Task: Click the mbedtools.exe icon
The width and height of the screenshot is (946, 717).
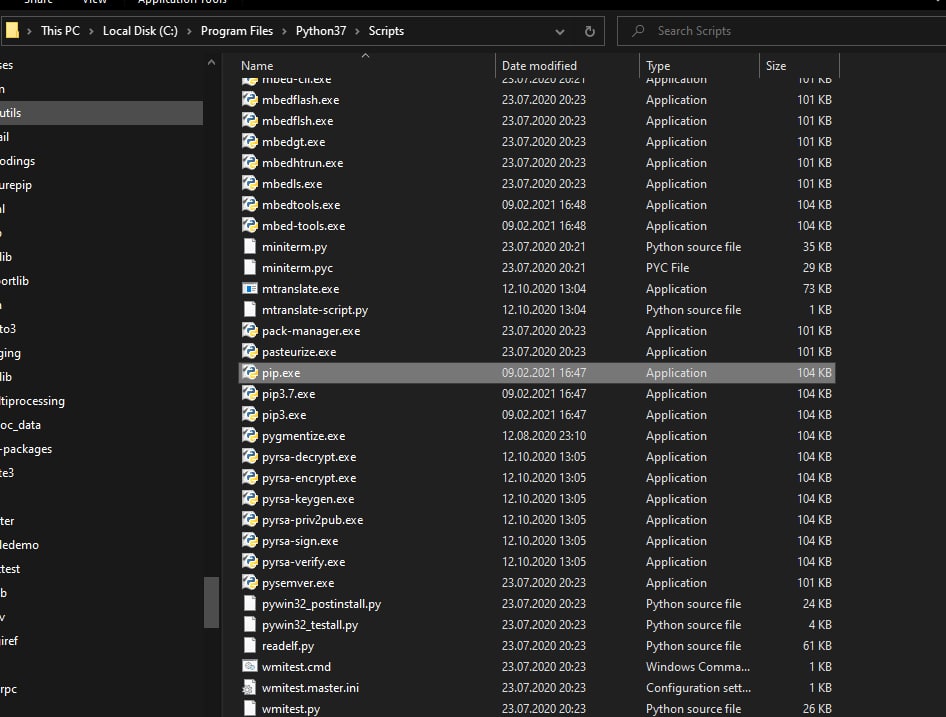Action: [x=249, y=205]
